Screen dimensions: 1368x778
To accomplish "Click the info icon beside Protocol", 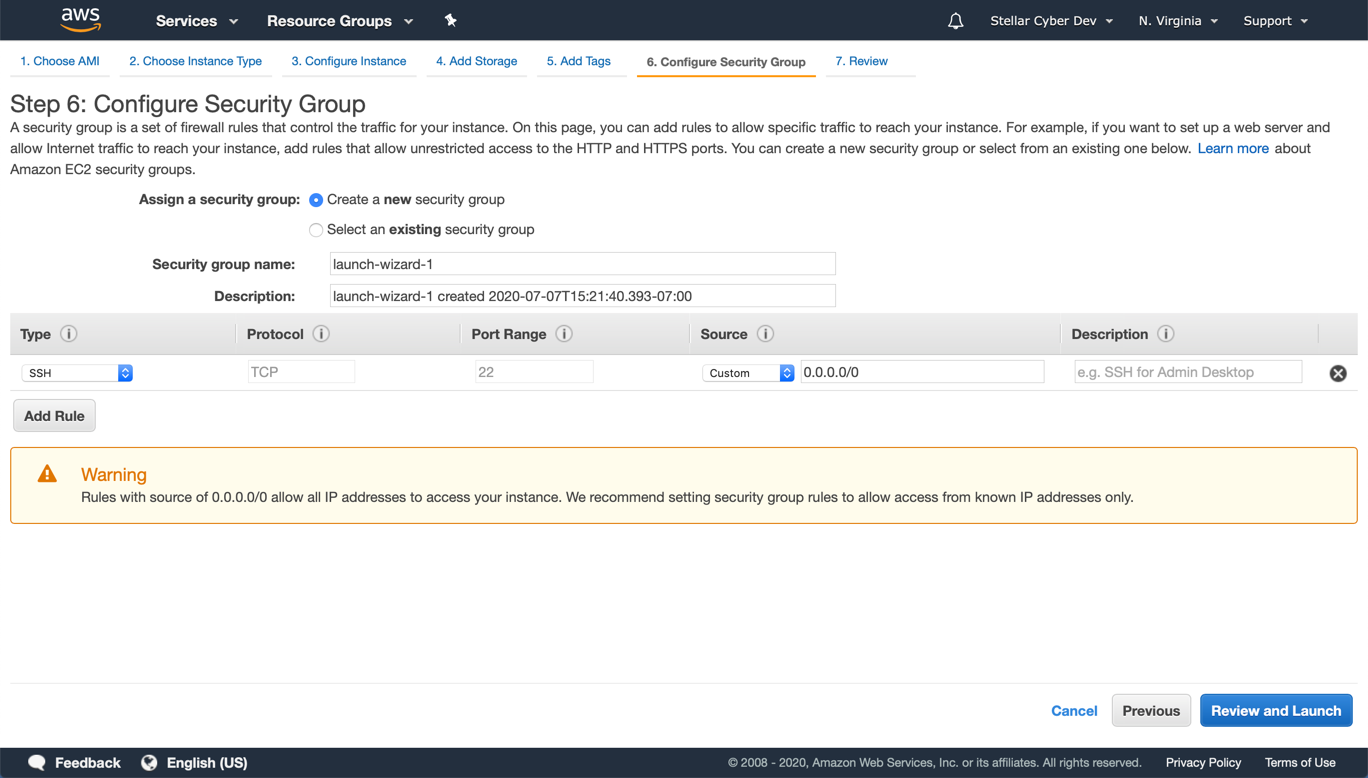I will (x=321, y=334).
